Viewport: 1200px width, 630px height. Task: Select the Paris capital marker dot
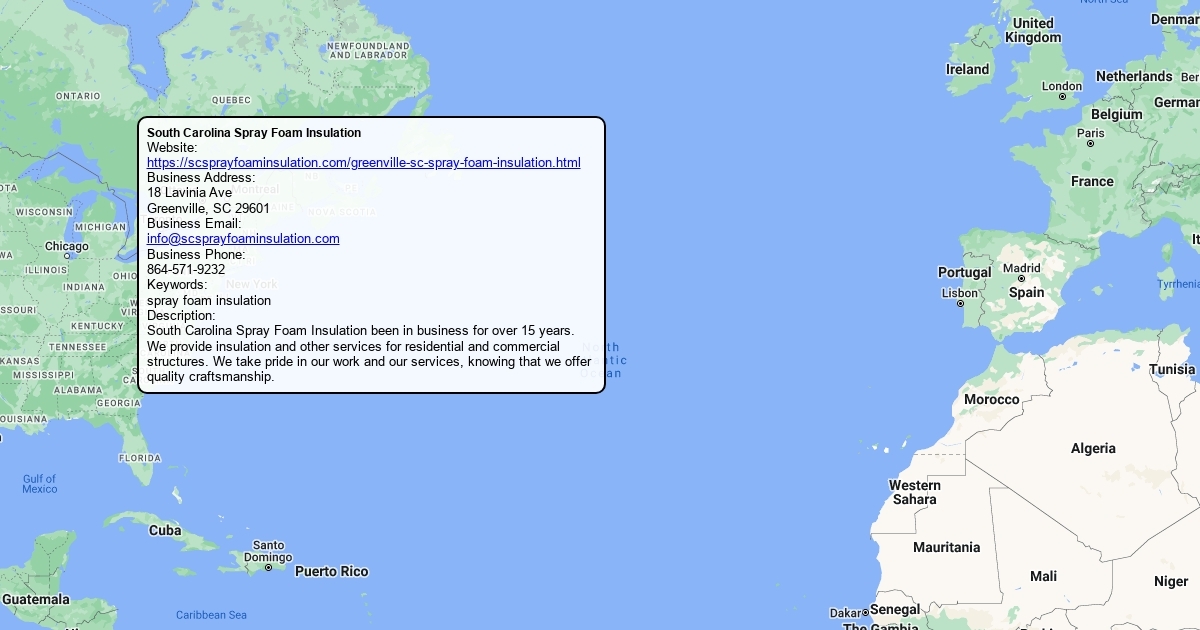point(1090,144)
